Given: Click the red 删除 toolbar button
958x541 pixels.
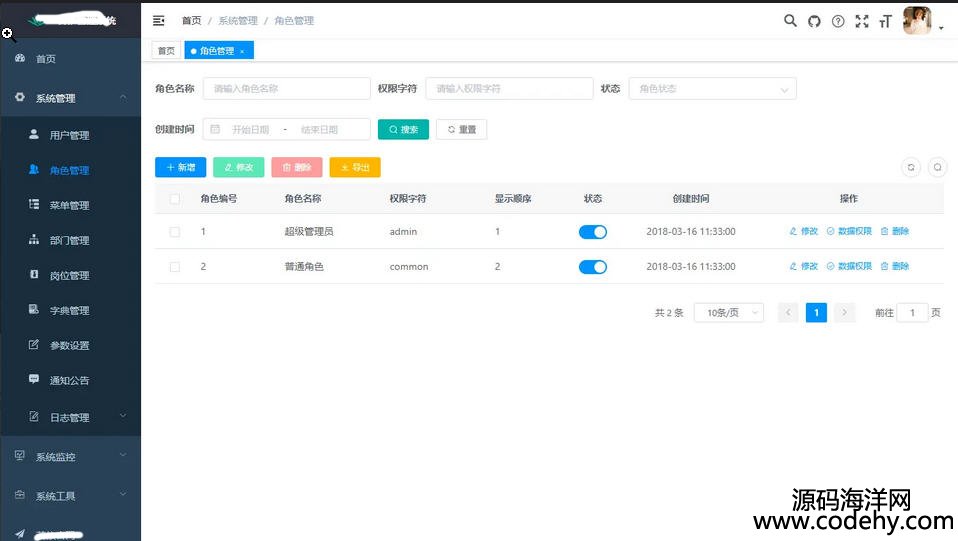Looking at the screenshot, I should coord(296,167).
